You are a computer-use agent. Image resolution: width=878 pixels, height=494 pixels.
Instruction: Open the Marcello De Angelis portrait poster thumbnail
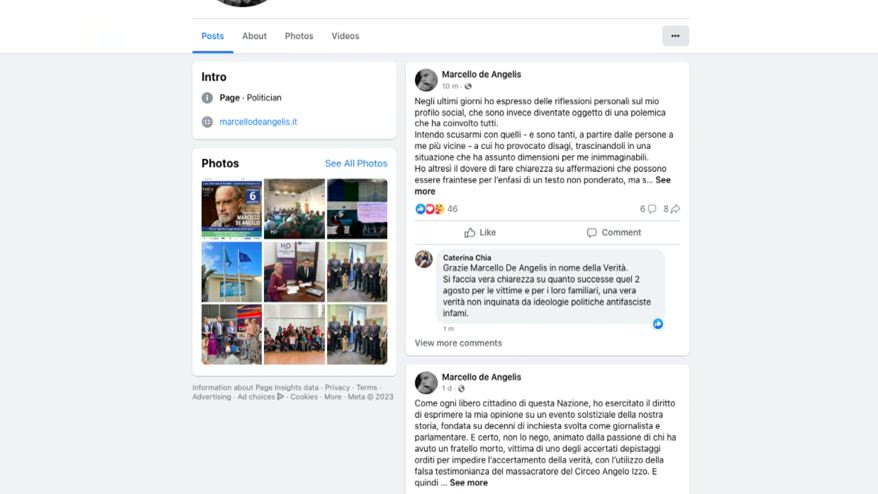[232, 209]
